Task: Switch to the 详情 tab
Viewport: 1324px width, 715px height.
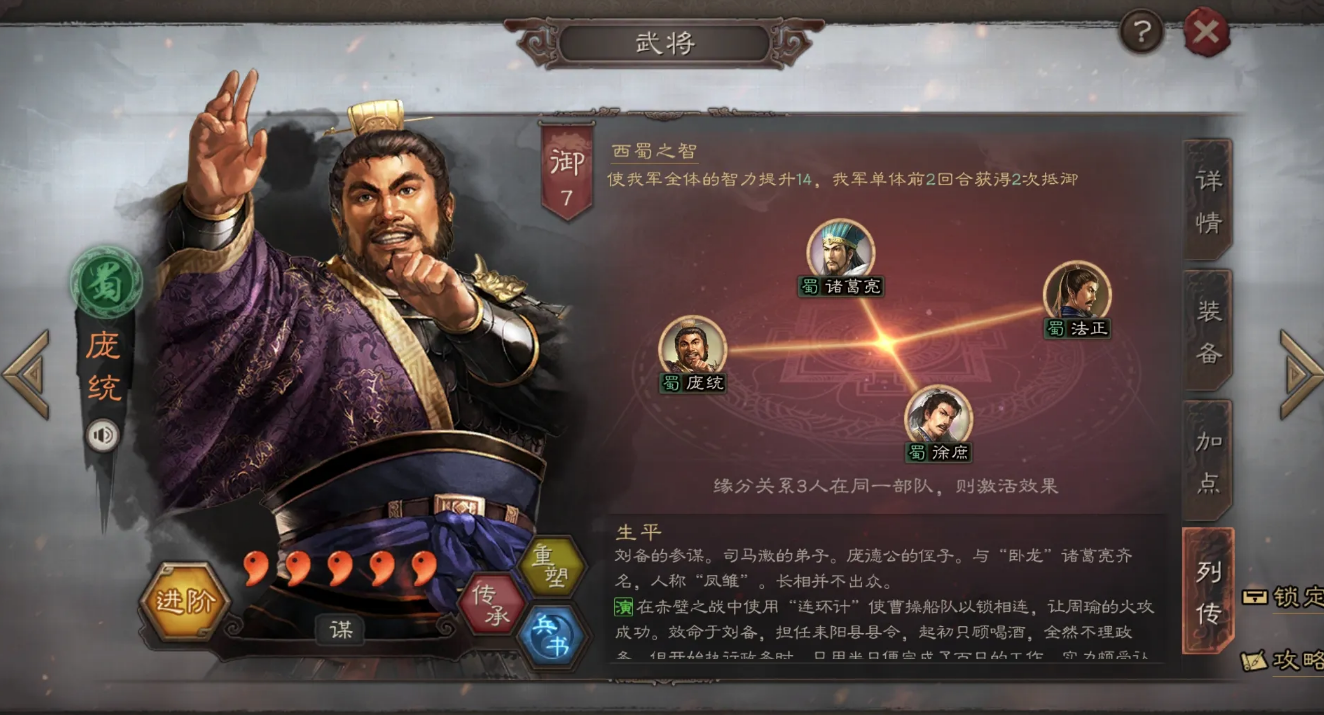Action: [x=1208, y=200]
